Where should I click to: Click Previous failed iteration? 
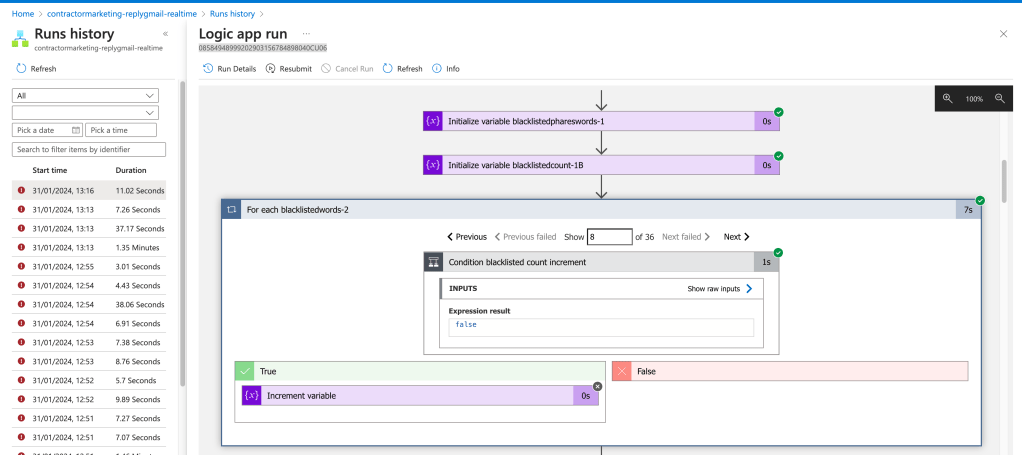tap(525, 237)
